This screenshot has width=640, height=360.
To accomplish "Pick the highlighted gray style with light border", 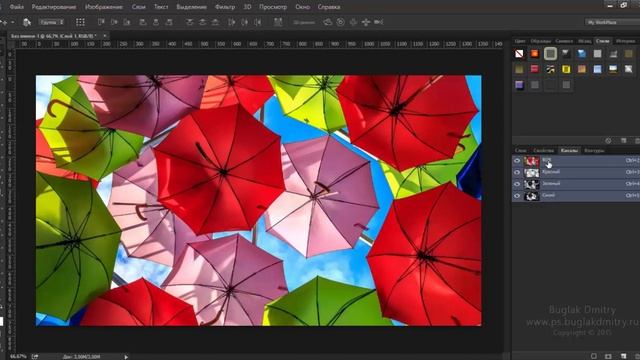I will tap(550, 53).
